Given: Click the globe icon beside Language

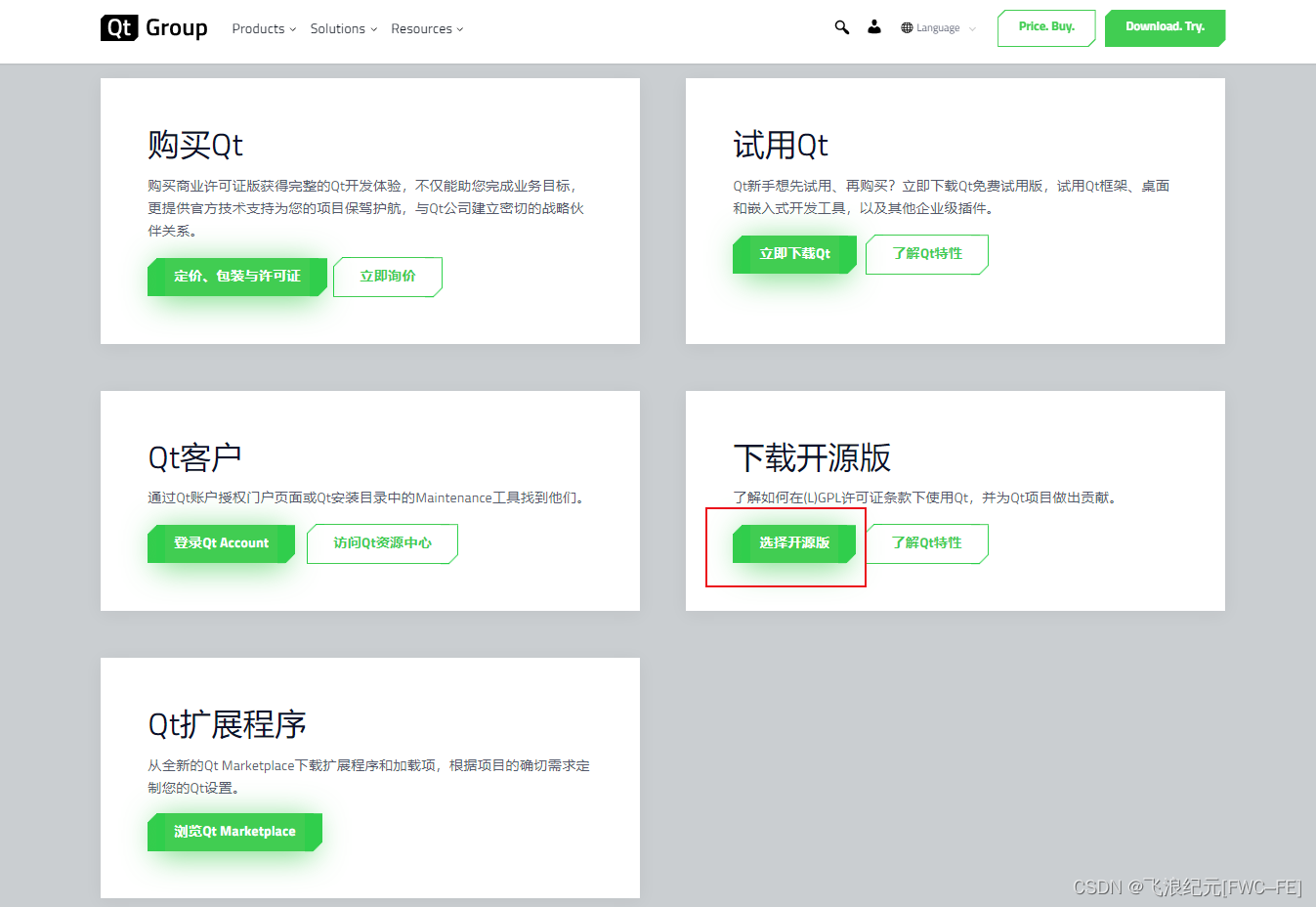Looking at the screenshot, I should point(907,28).
